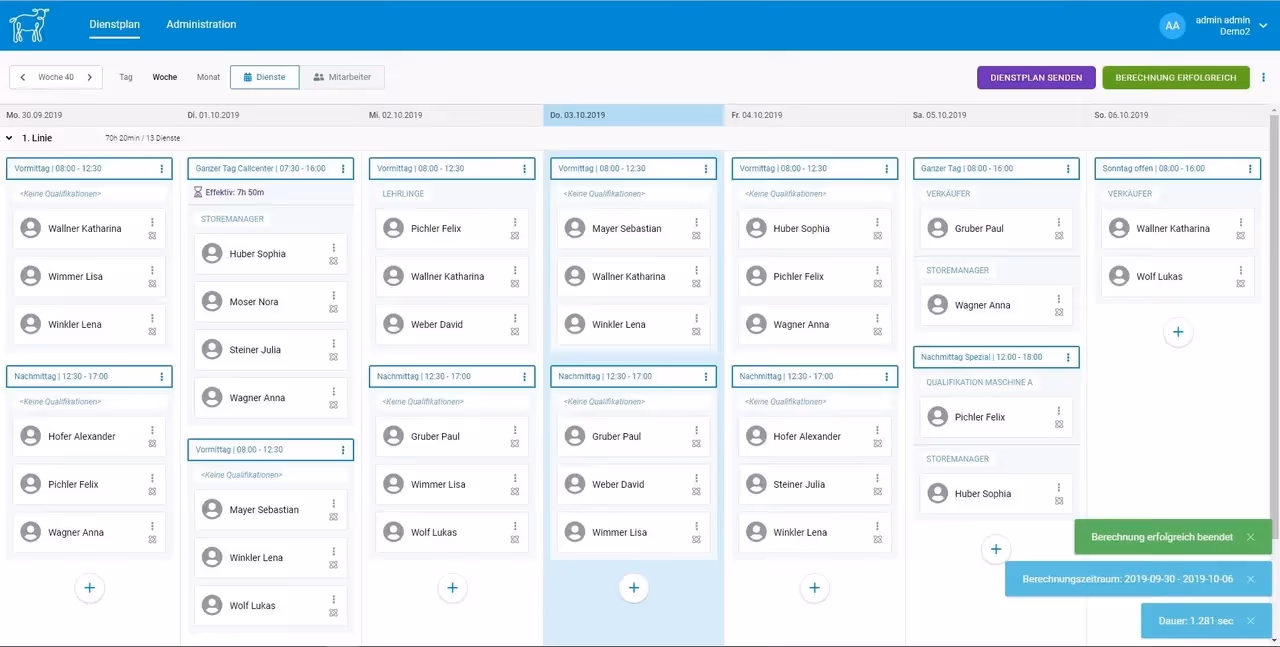
Task: Add a shift on Thursday
Action: pos(633,588)
